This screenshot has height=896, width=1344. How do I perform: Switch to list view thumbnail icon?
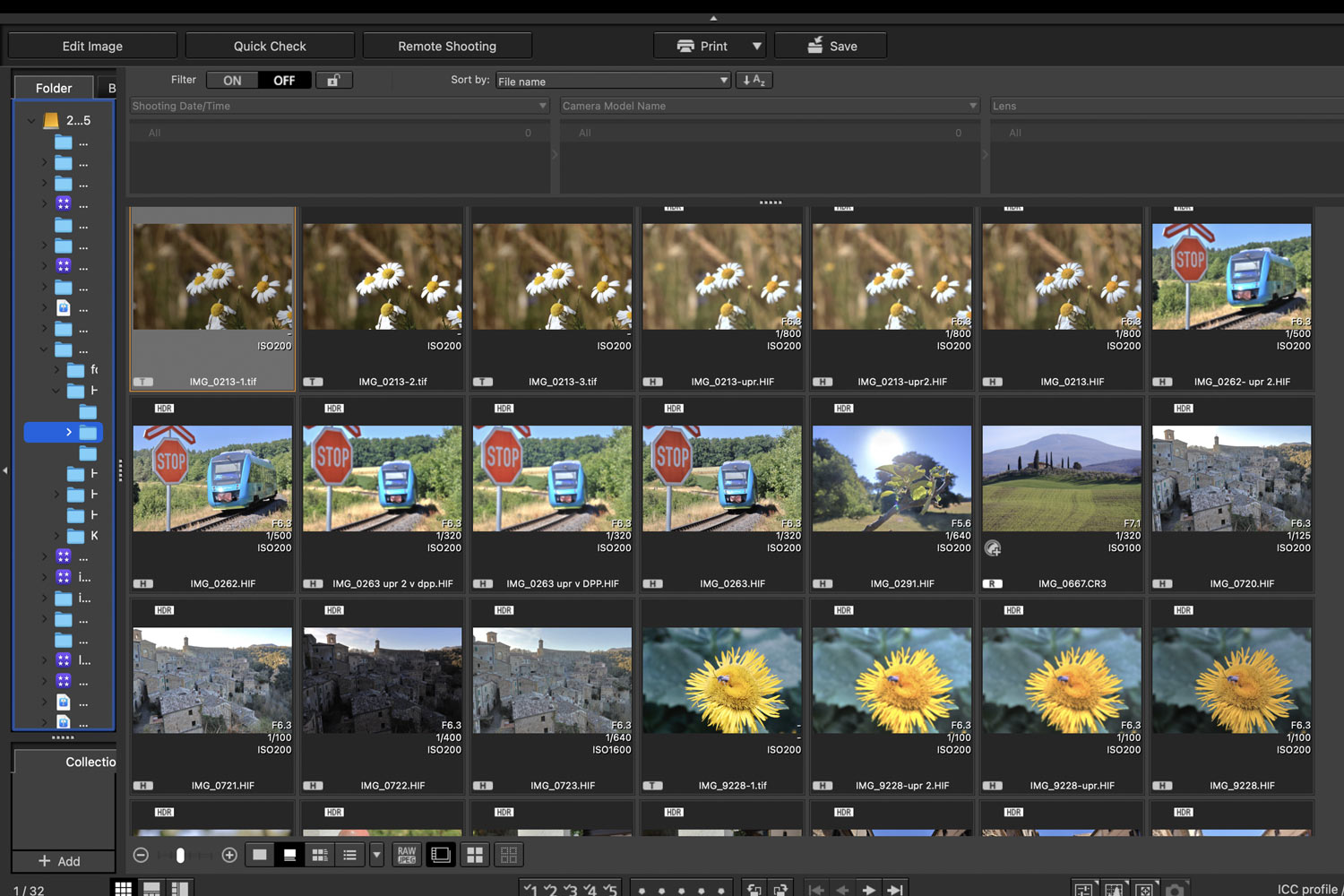point(349,855)
